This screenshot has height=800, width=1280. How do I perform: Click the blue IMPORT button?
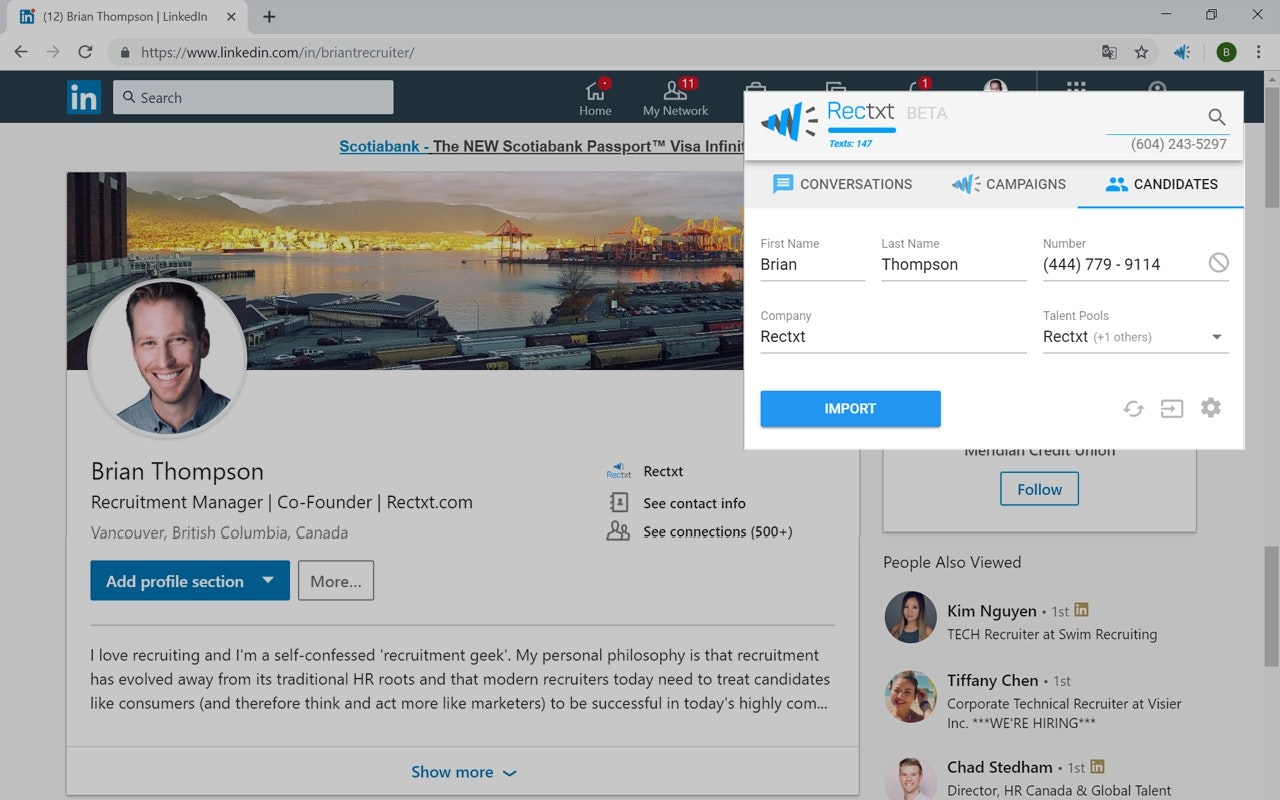pyautogui.click(x=850, y=409)
